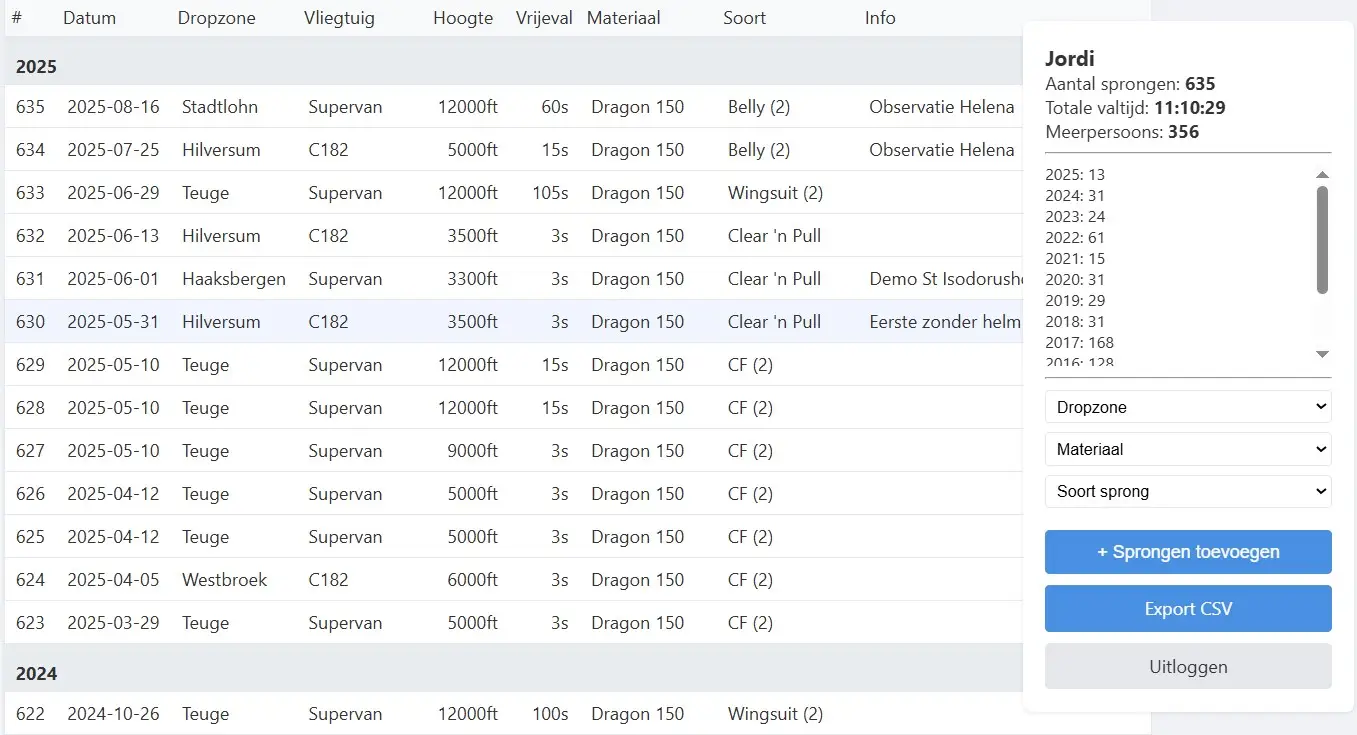Click Uitloggen to log out
Screen dimensions: 1357x735
tap(1187, 666)
